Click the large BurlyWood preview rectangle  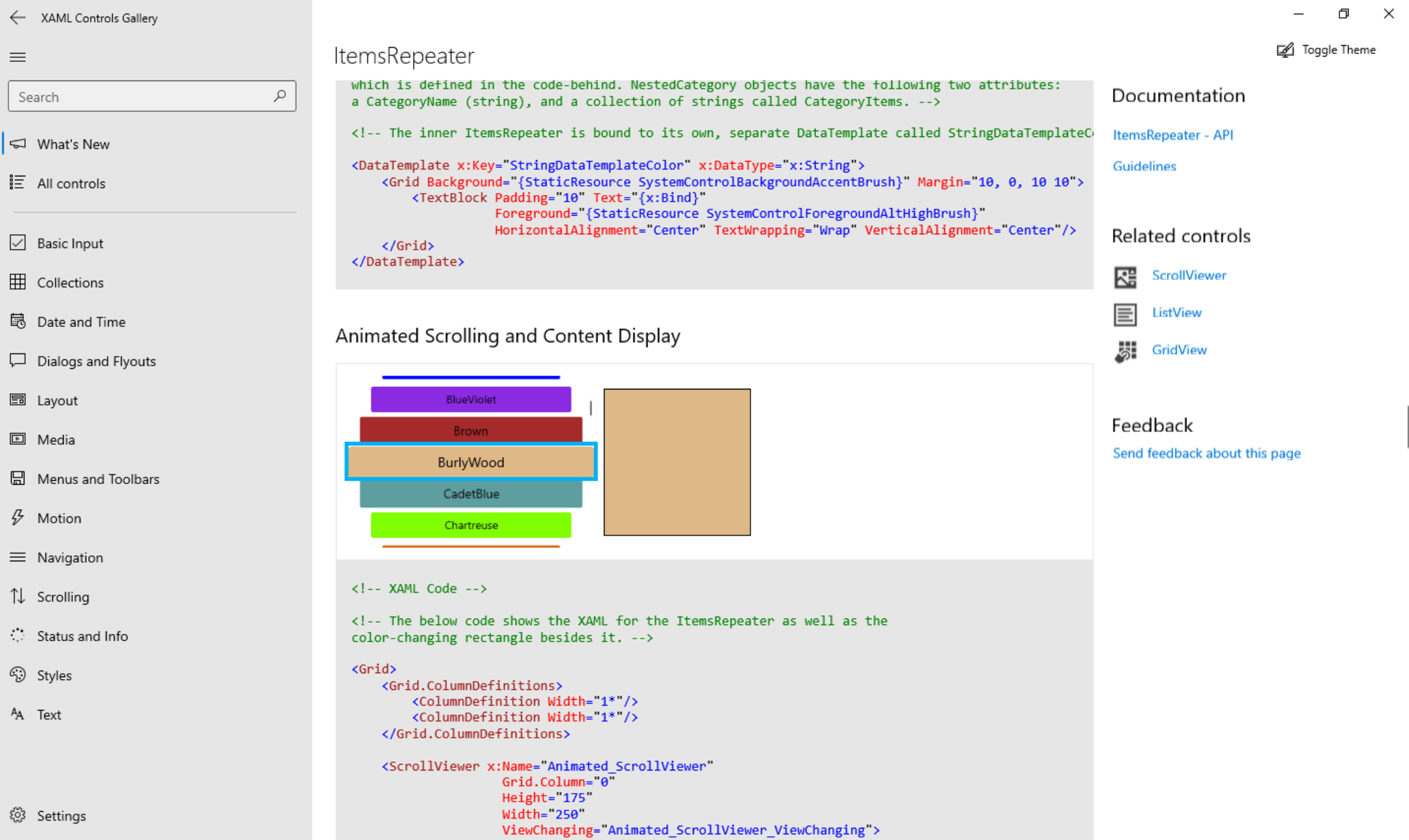point(677,462)
